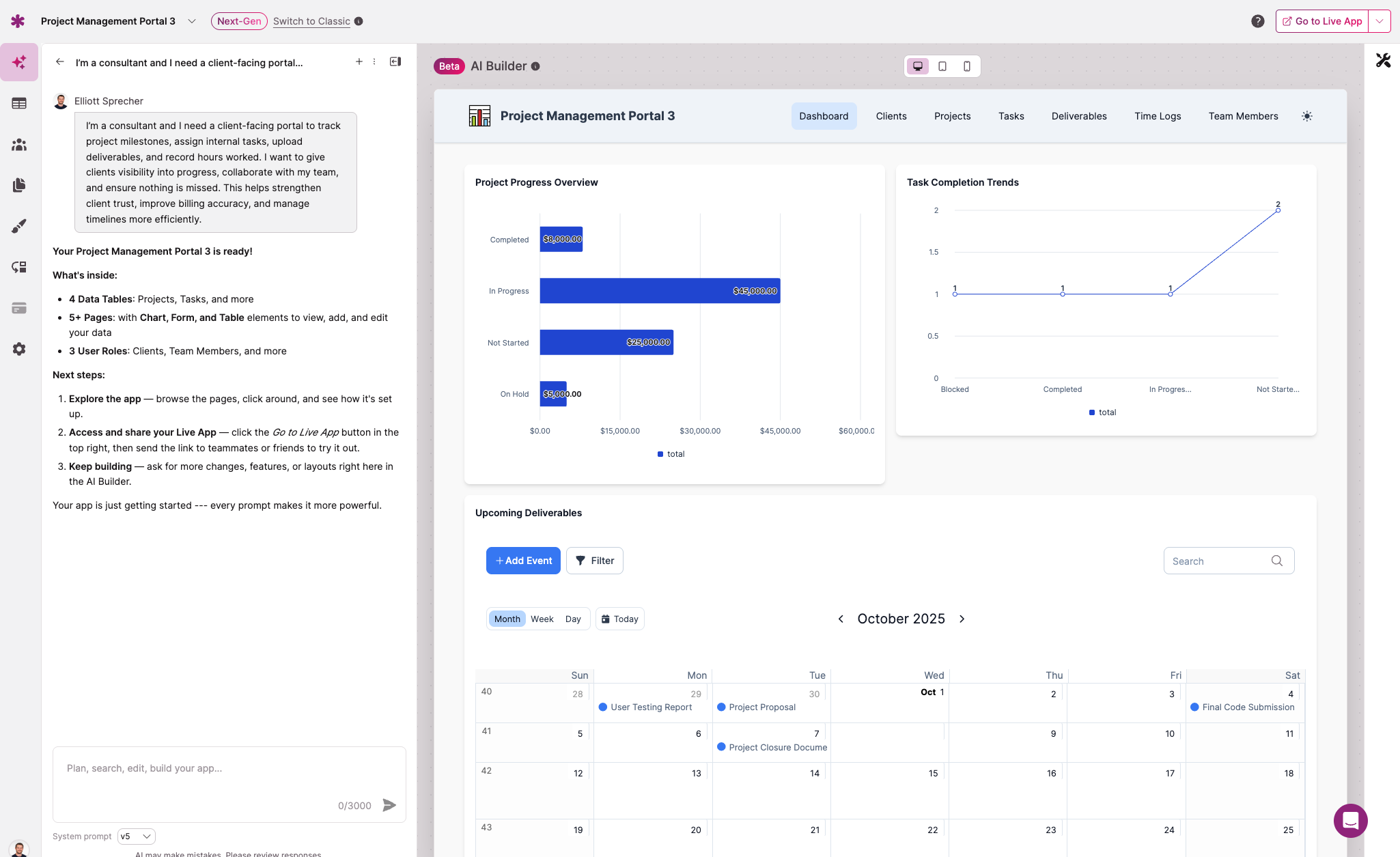Open the settings gear in sidebar
1400x857 pixels.
[x=19, y=349]
